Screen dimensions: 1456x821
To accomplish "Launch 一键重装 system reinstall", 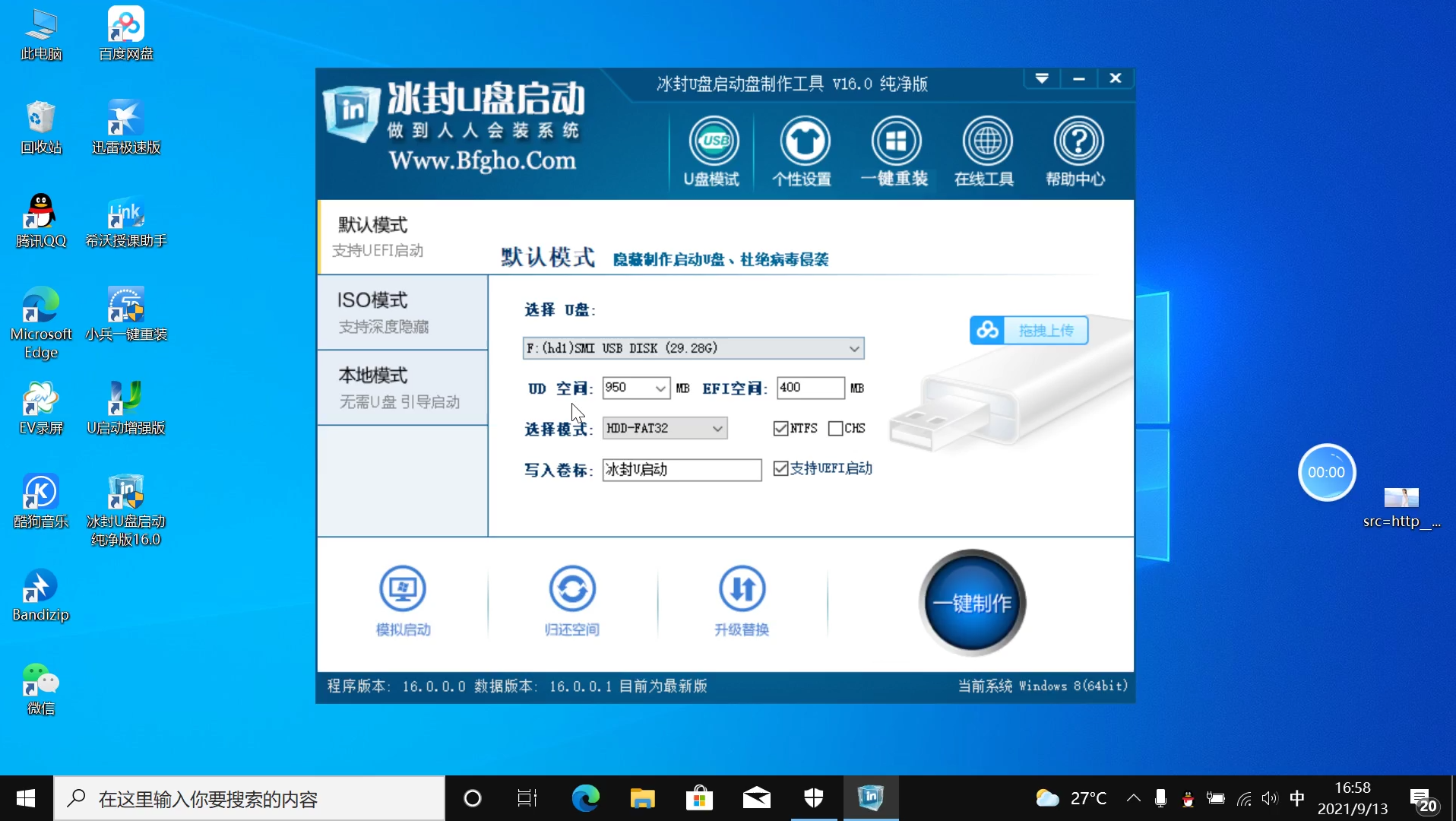I will 896,151.
